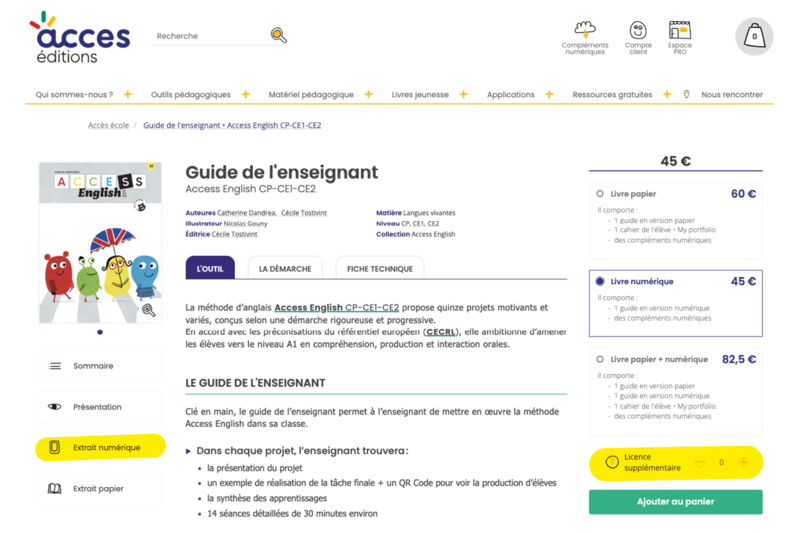
Task: Expand the Qui sommes-nous plus sign
Action: 128,94
